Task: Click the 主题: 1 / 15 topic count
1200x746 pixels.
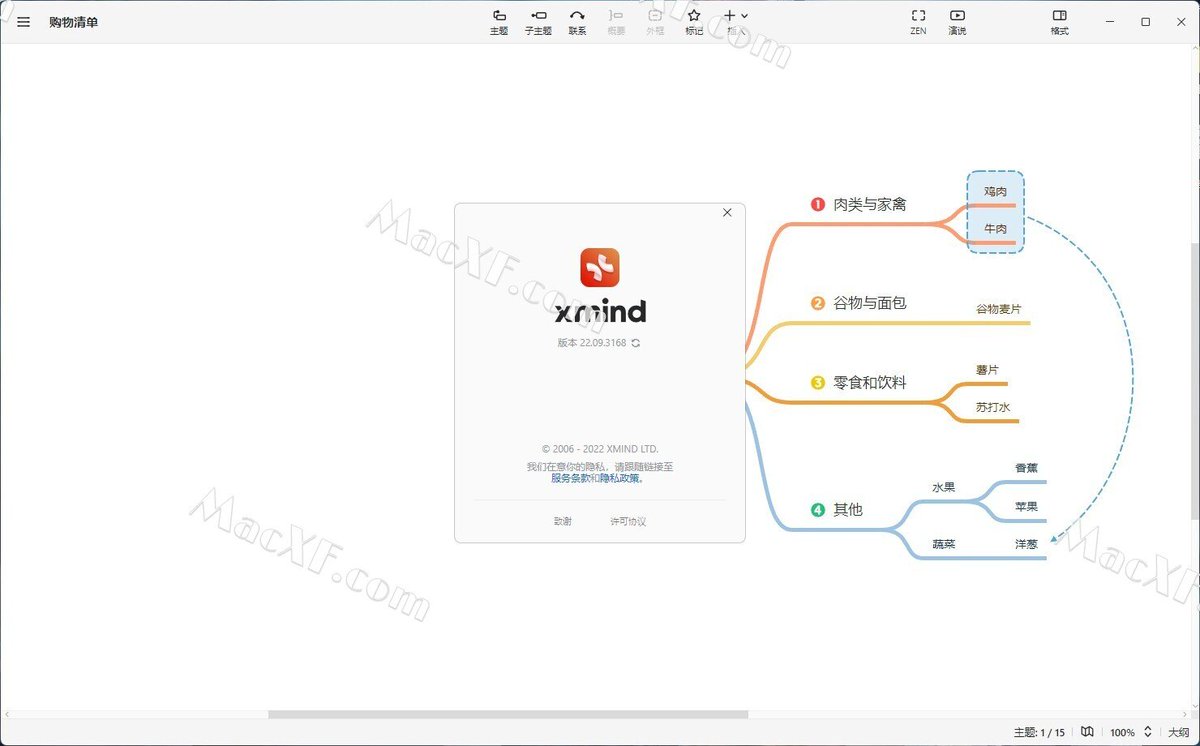Action: point(1040,733)
